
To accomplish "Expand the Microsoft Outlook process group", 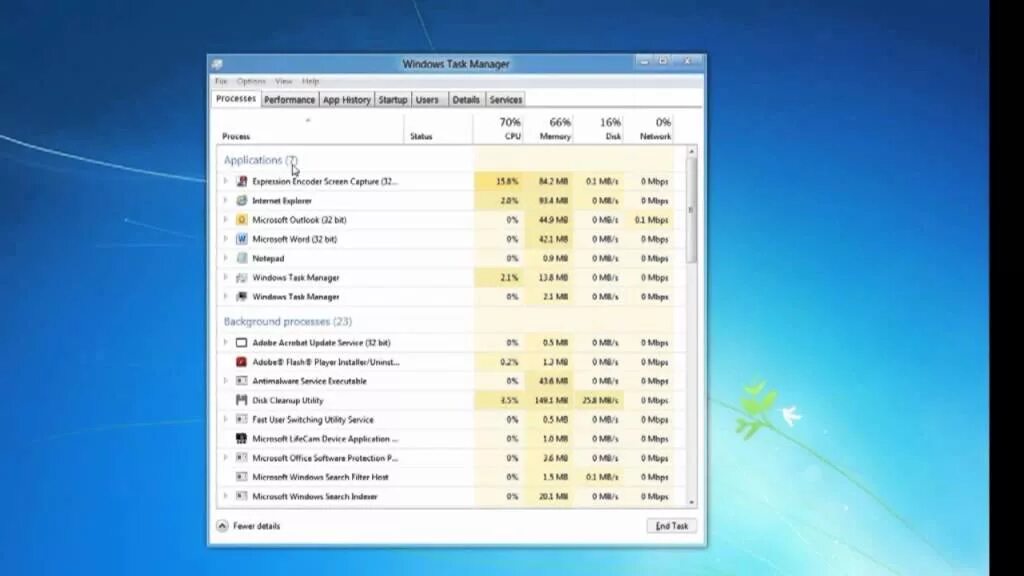I will [225, 219].
